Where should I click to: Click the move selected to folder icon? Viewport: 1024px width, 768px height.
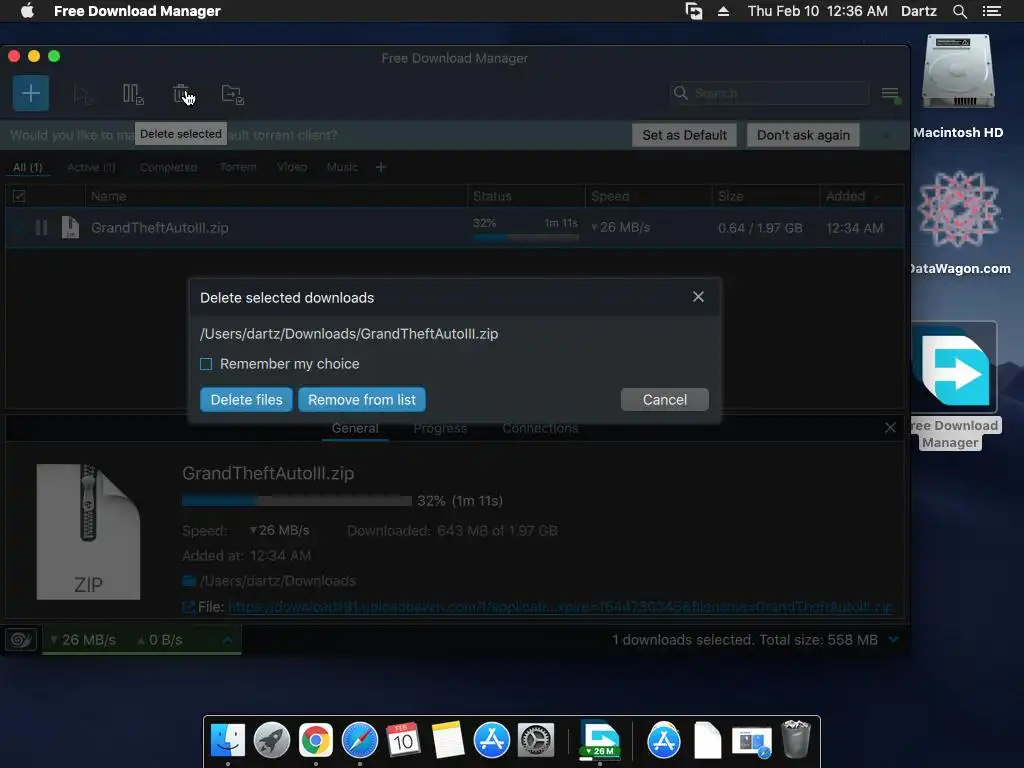[232, 95]
